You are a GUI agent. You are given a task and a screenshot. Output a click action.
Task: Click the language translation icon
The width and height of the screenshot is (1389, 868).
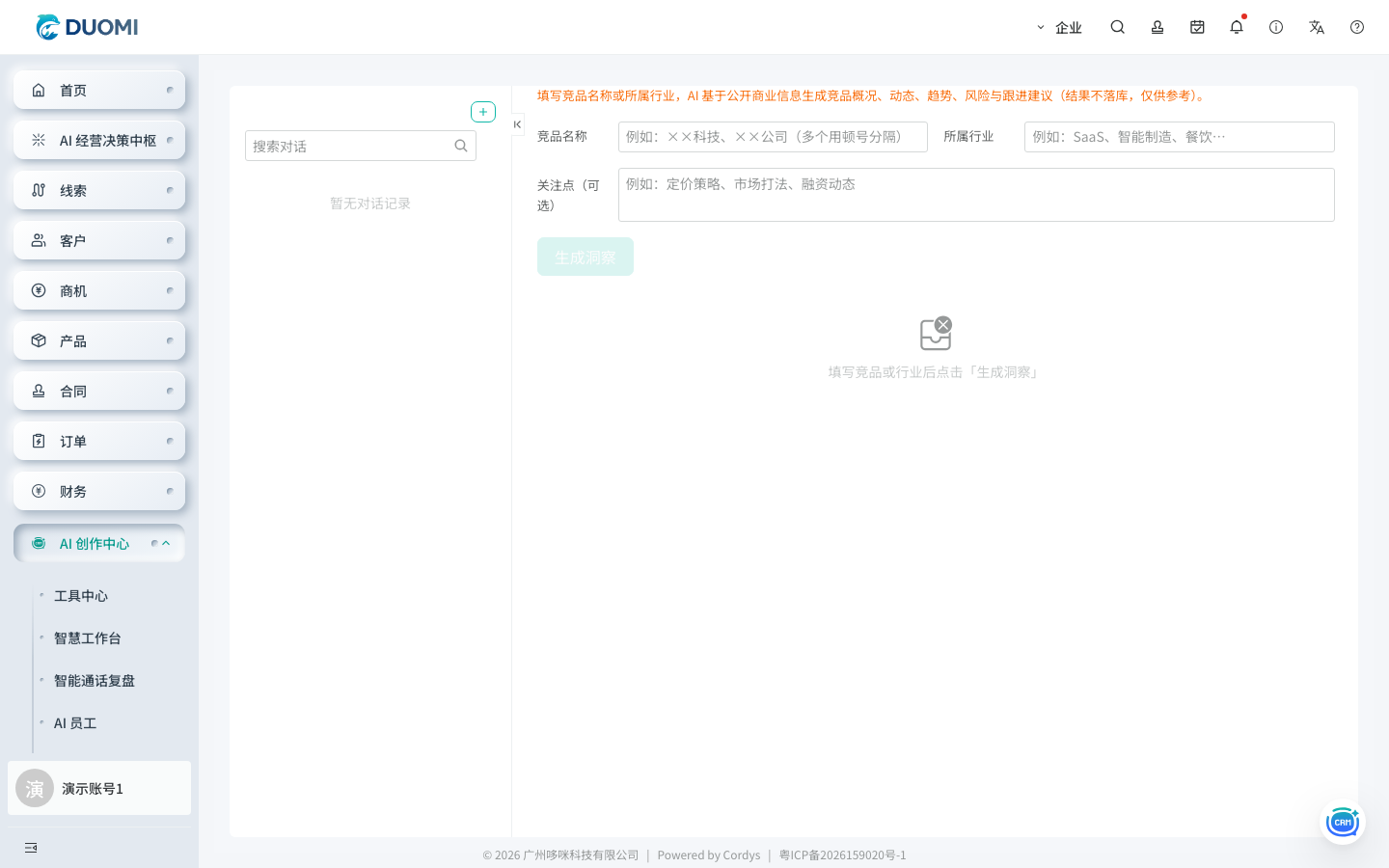tap(1317, 27)
